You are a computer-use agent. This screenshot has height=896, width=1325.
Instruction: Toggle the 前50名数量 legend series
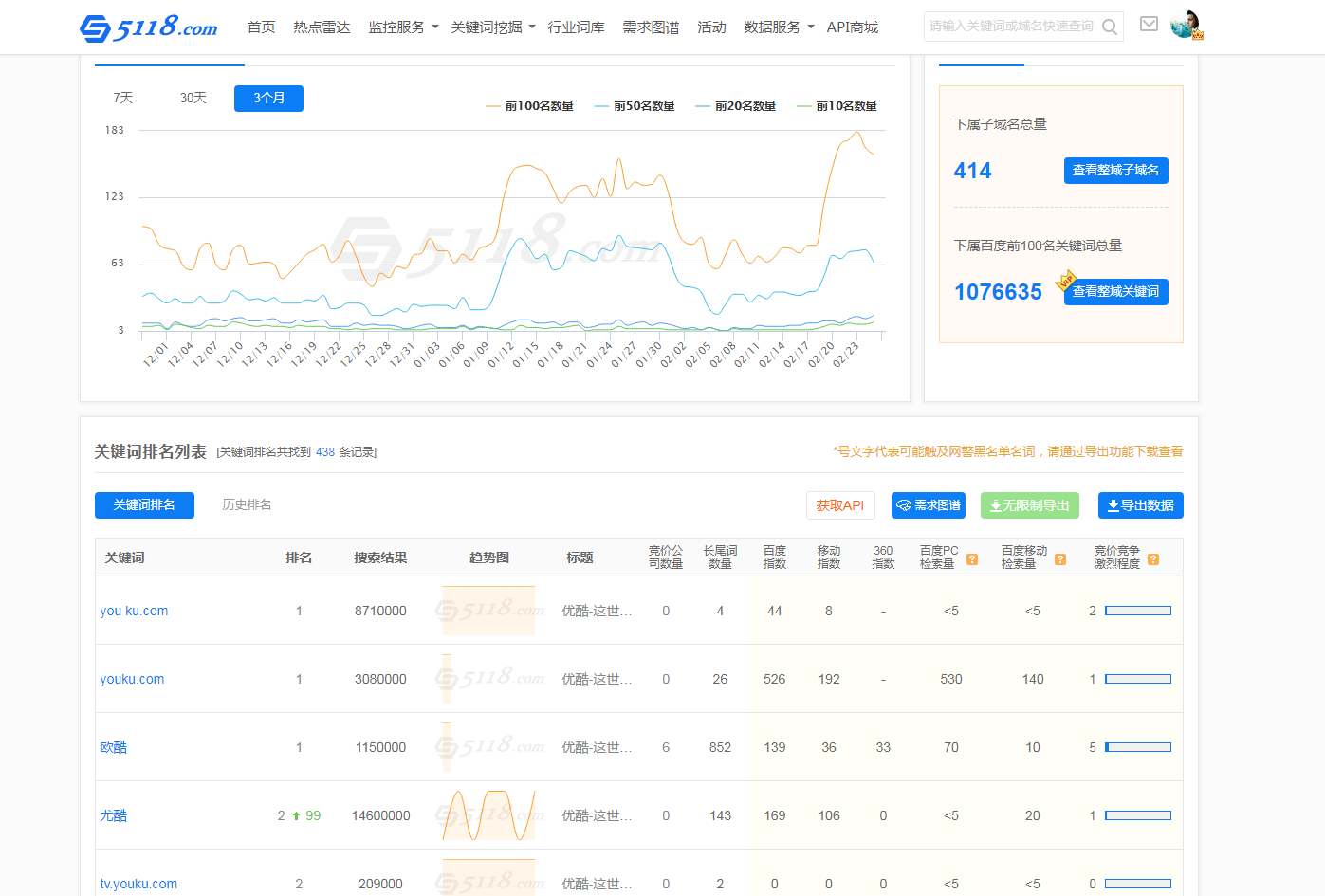coord(635,106)
